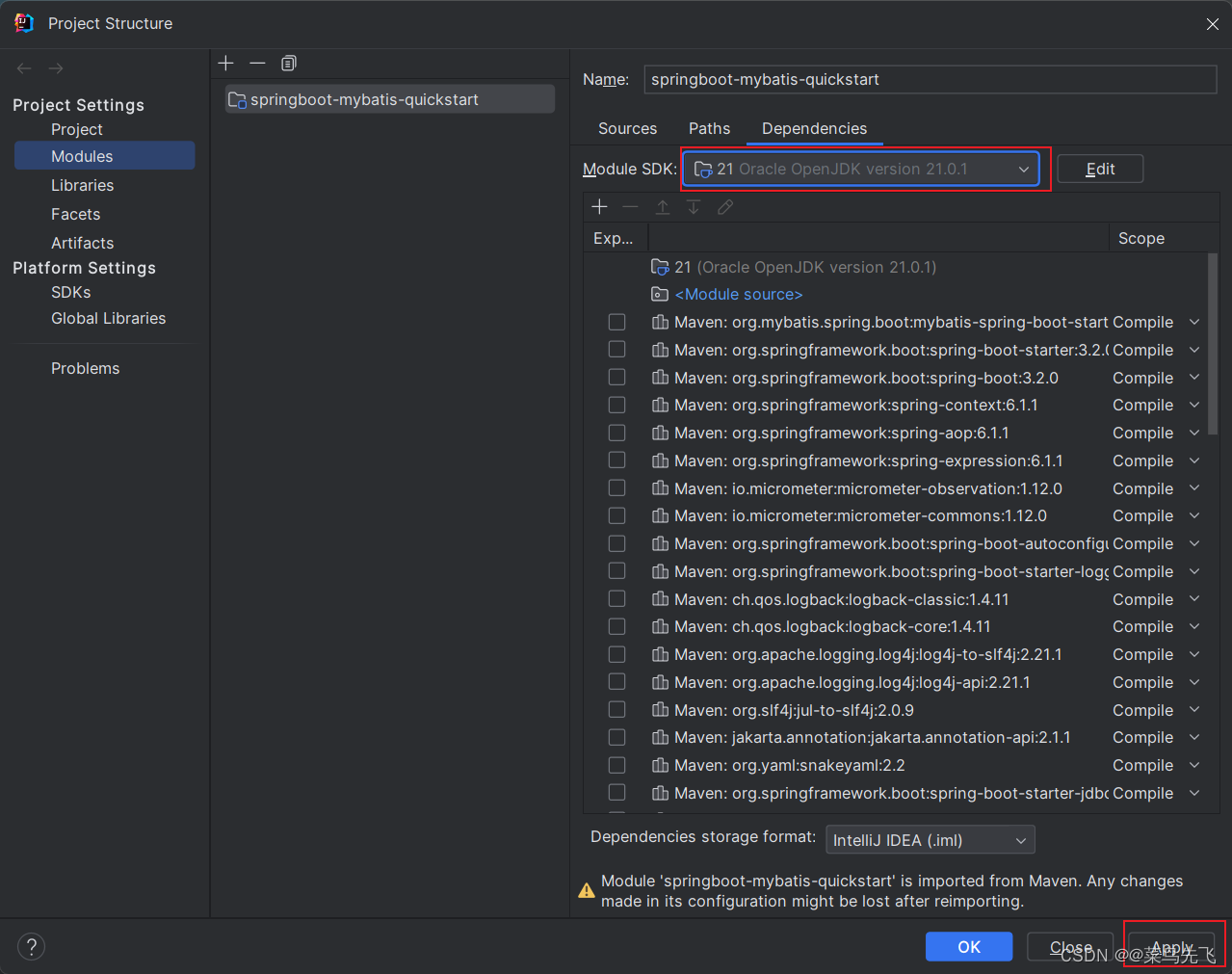Switch to the Paths tab
Image resolution: width=1232 pixels, height=974 pixels.
(x=709, y=128)
